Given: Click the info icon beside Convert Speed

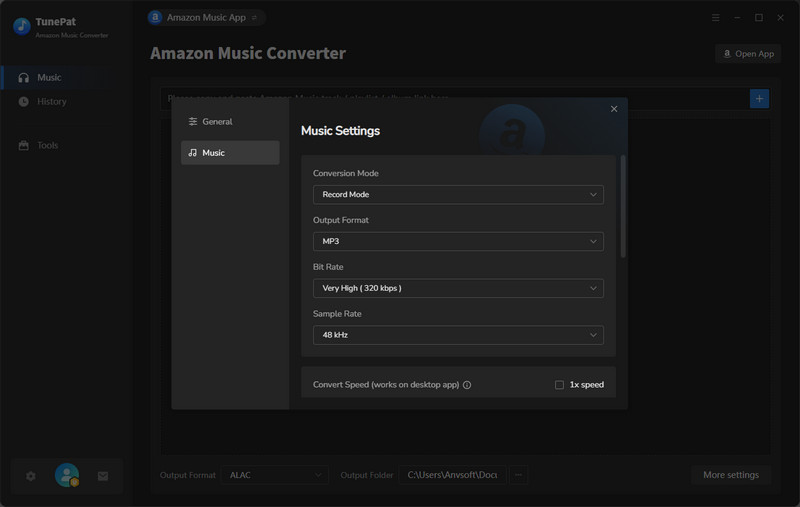Looking at the screenshot, I should pyautogui.click(x=467, y=385).
